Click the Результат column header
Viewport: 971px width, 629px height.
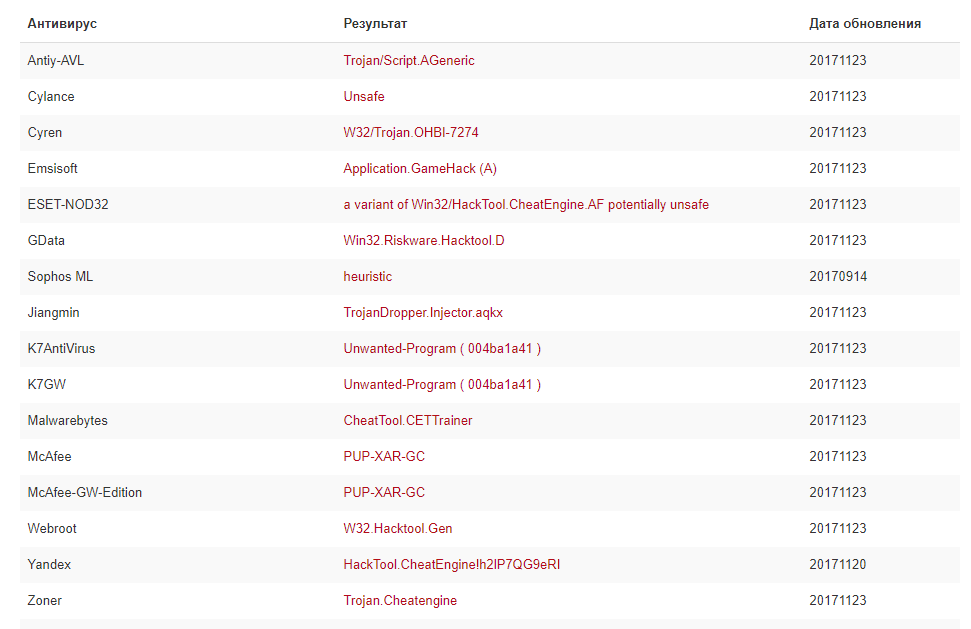tap(375, 23)
